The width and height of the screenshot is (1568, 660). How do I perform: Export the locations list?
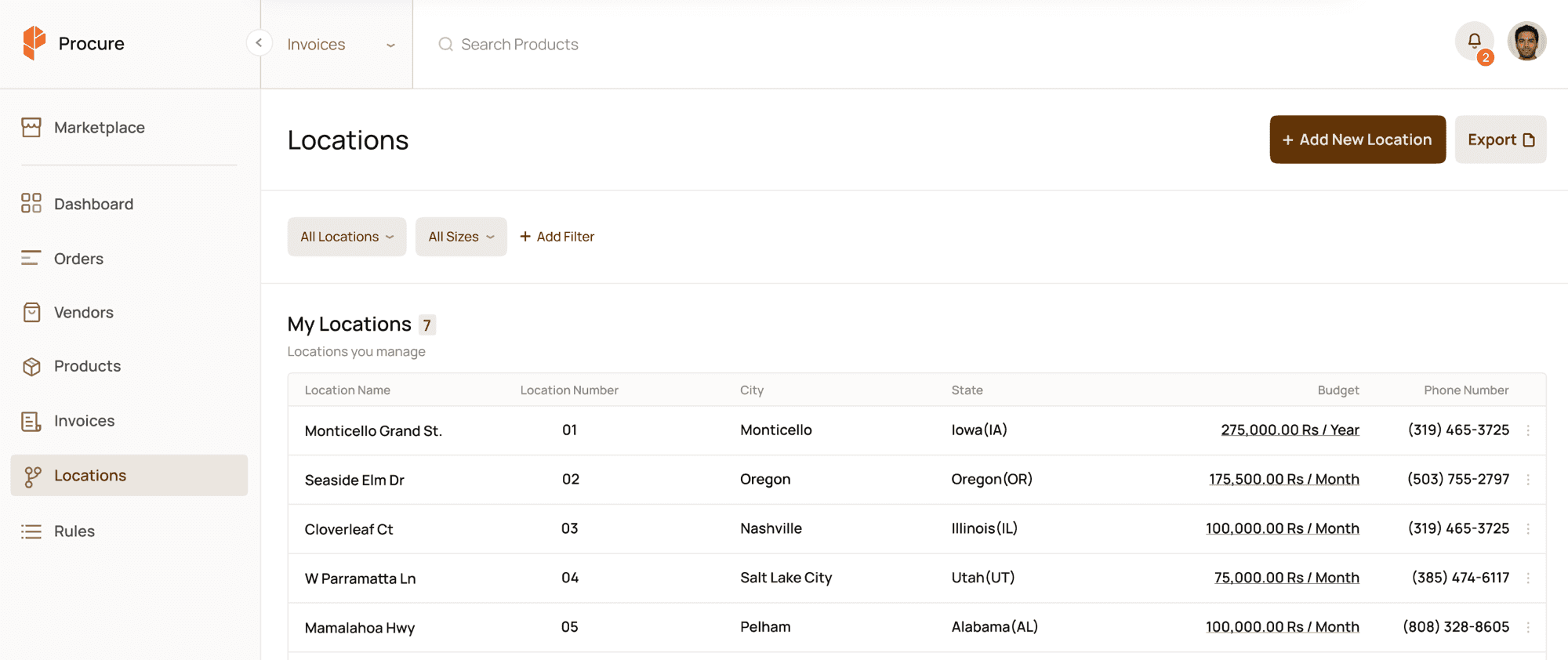coord(1500,140)
